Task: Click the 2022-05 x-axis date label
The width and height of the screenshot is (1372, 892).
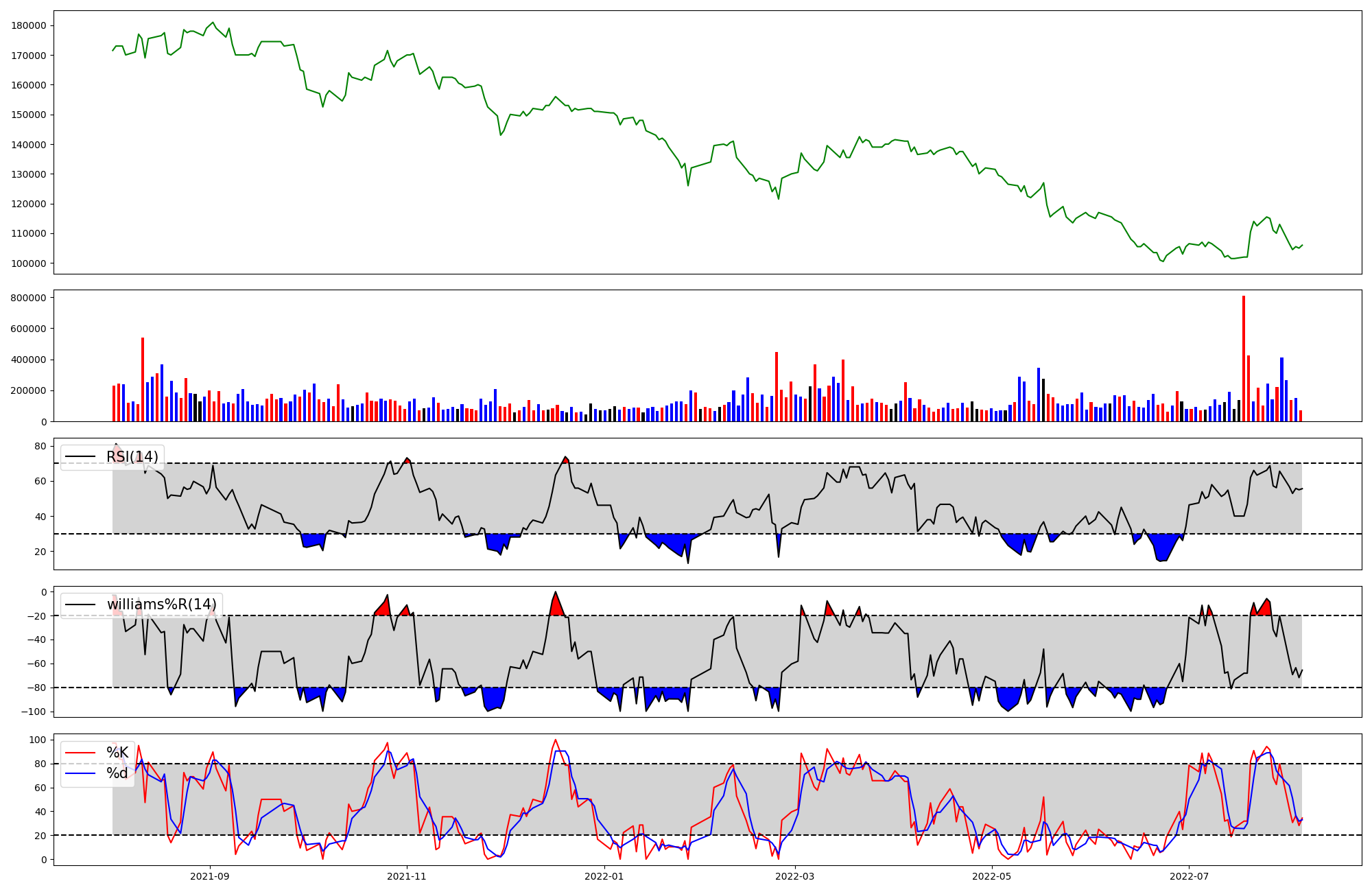Action: (992, 876)
